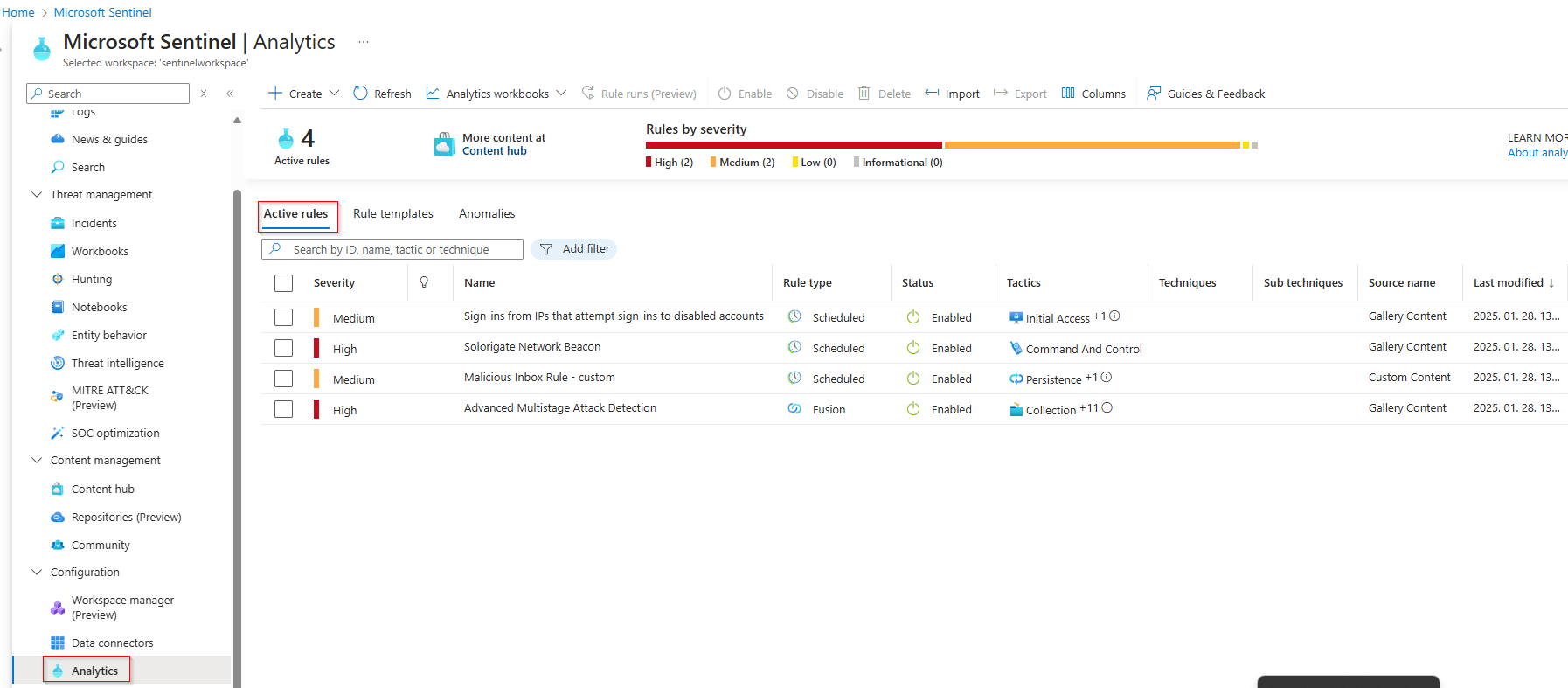Click the Microsoft Sentinel breadcrumb link

102,12
